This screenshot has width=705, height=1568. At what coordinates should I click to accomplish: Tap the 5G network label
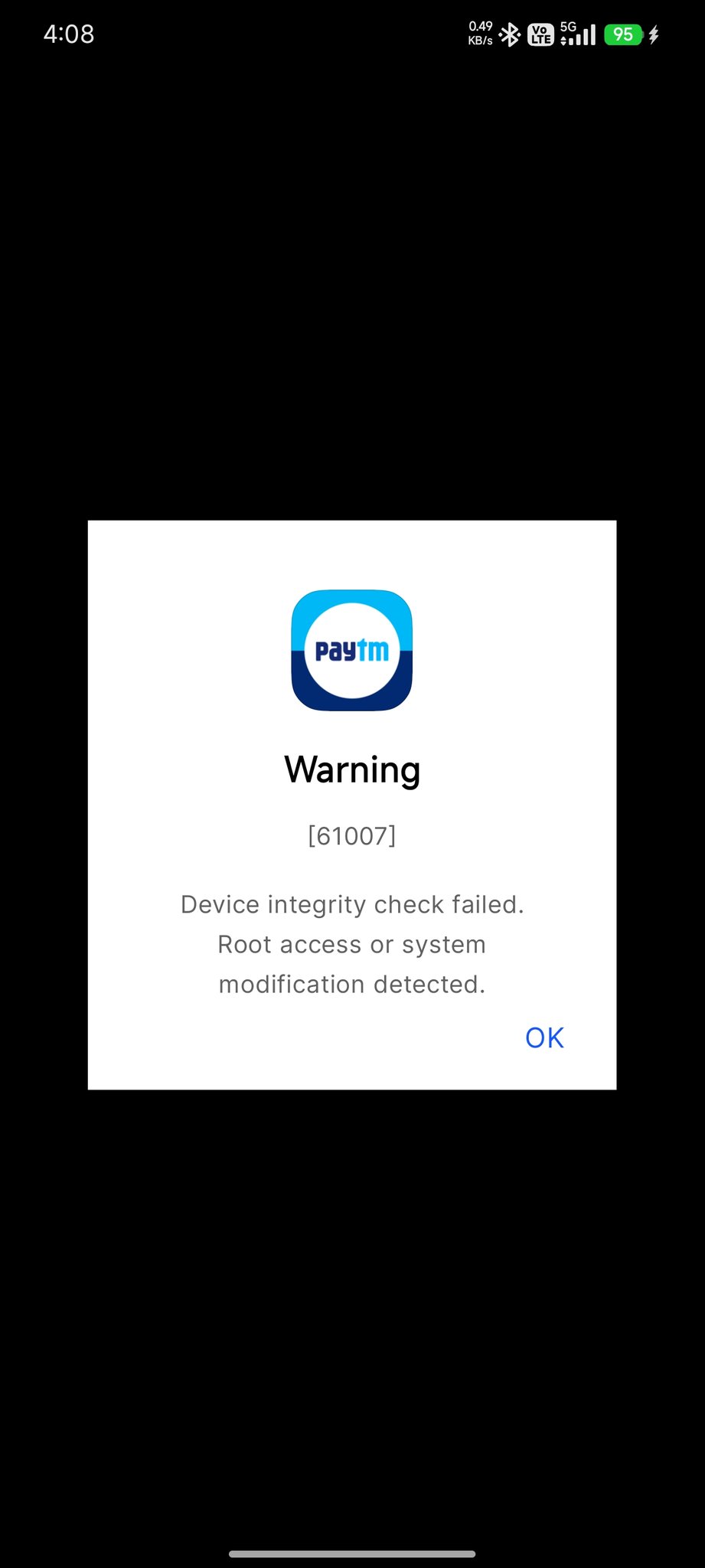point(568,27)
